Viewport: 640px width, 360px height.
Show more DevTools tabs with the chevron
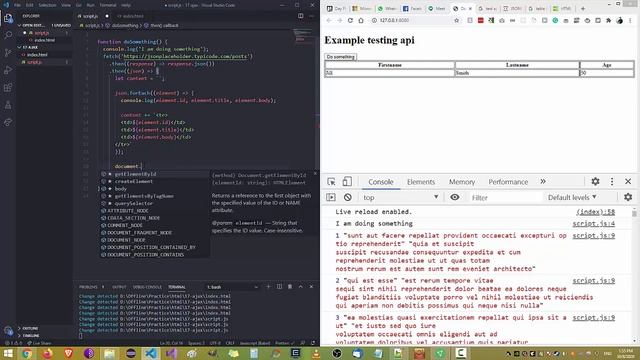click(x=543, y=182)
